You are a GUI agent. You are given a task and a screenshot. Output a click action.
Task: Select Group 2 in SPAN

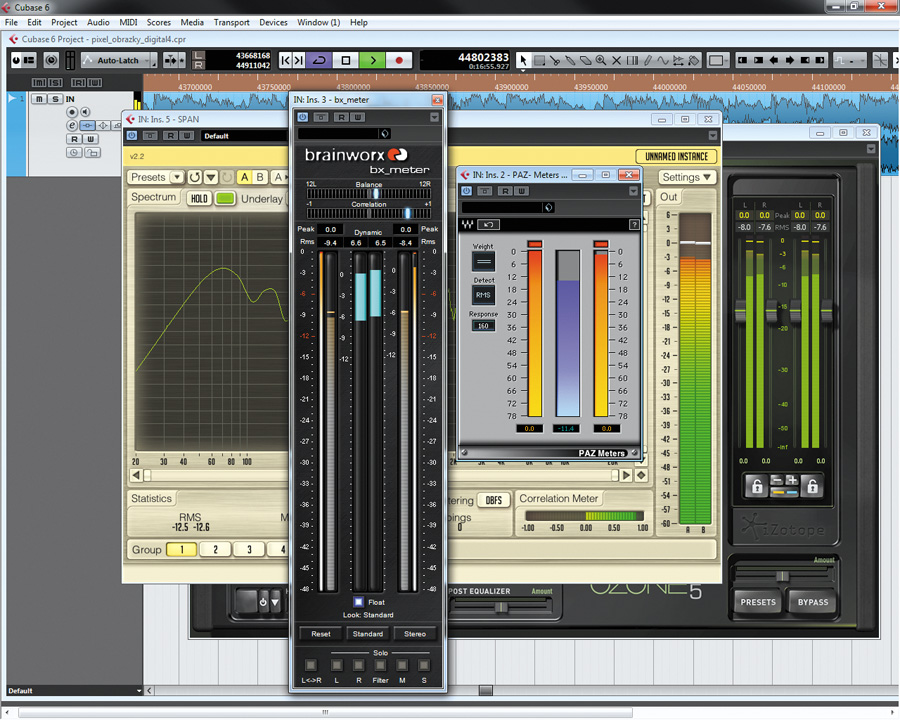click(215, 549)
